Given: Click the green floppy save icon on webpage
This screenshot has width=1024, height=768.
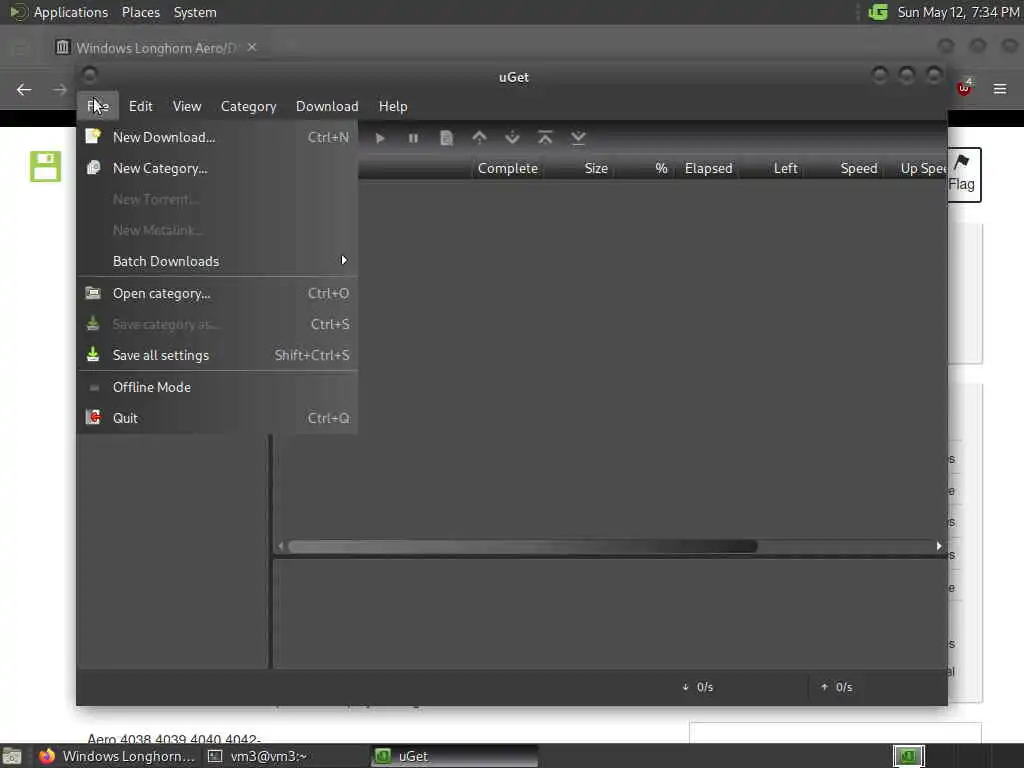Looking at the screenshot, I should (x=45, y=167).
